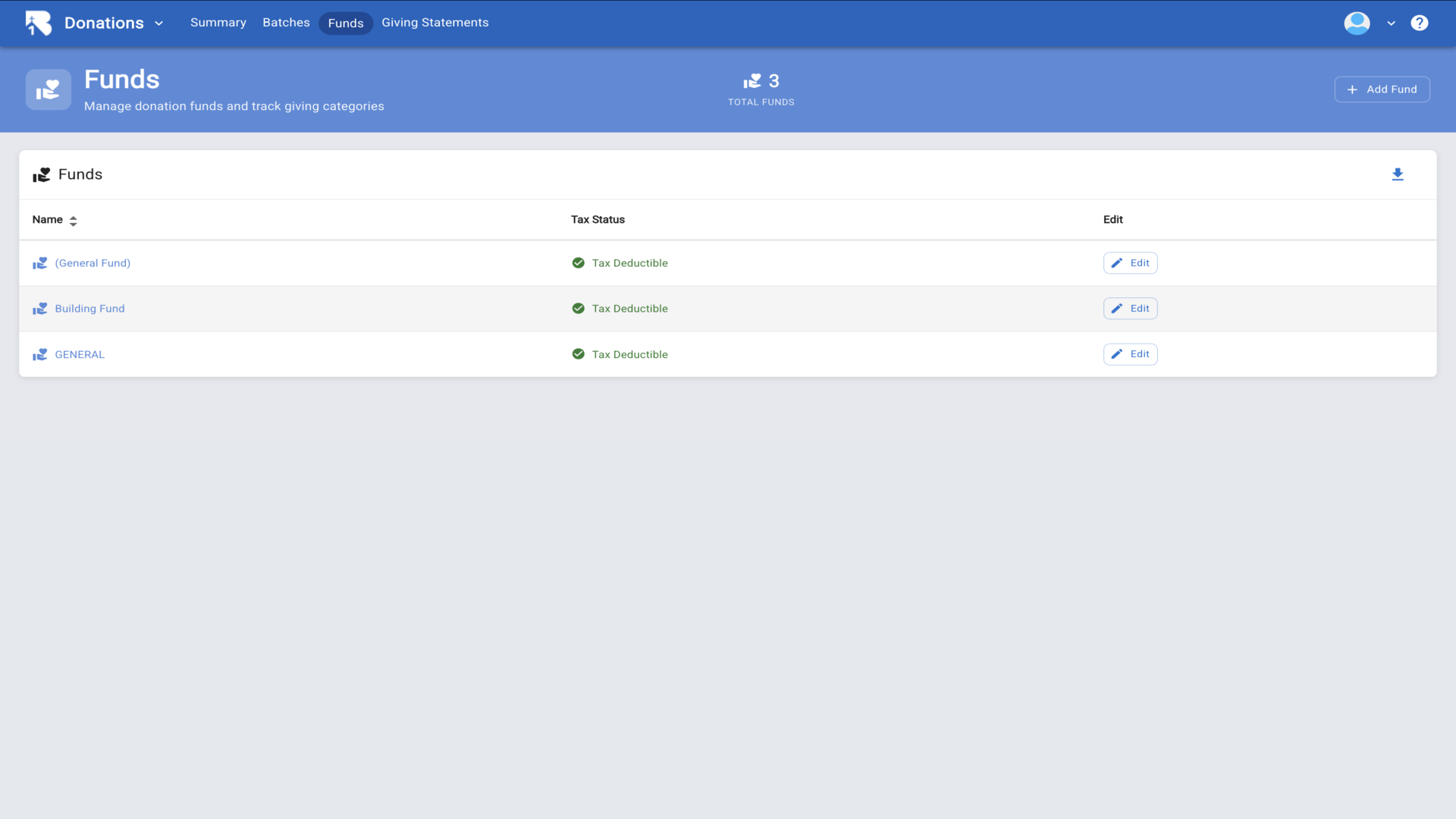Go to Giving Statements tab
This screenshot has width=1456, height=819.
tap(435, 23)
